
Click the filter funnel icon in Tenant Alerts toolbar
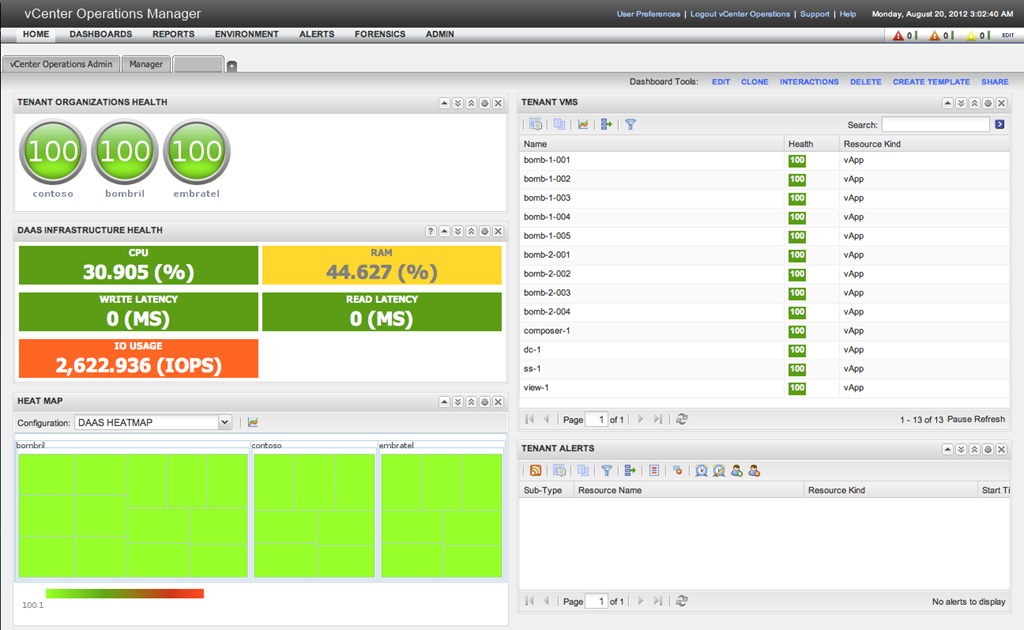pos(607,471)
